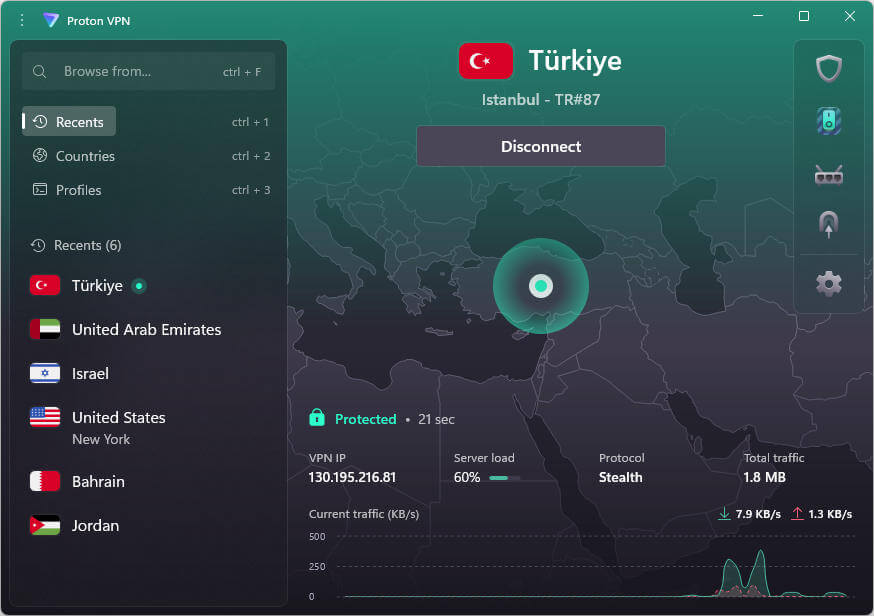Click the Proton VPN logo icon
Viewport: 874px width, 616px height.
(x=51, y=21)
